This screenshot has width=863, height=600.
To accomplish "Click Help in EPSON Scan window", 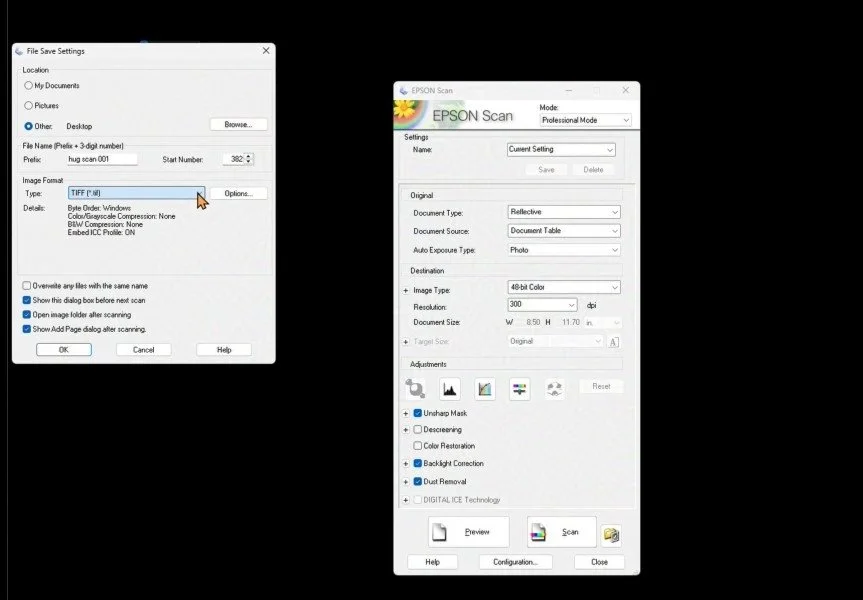I will click(x=433, y=562).
